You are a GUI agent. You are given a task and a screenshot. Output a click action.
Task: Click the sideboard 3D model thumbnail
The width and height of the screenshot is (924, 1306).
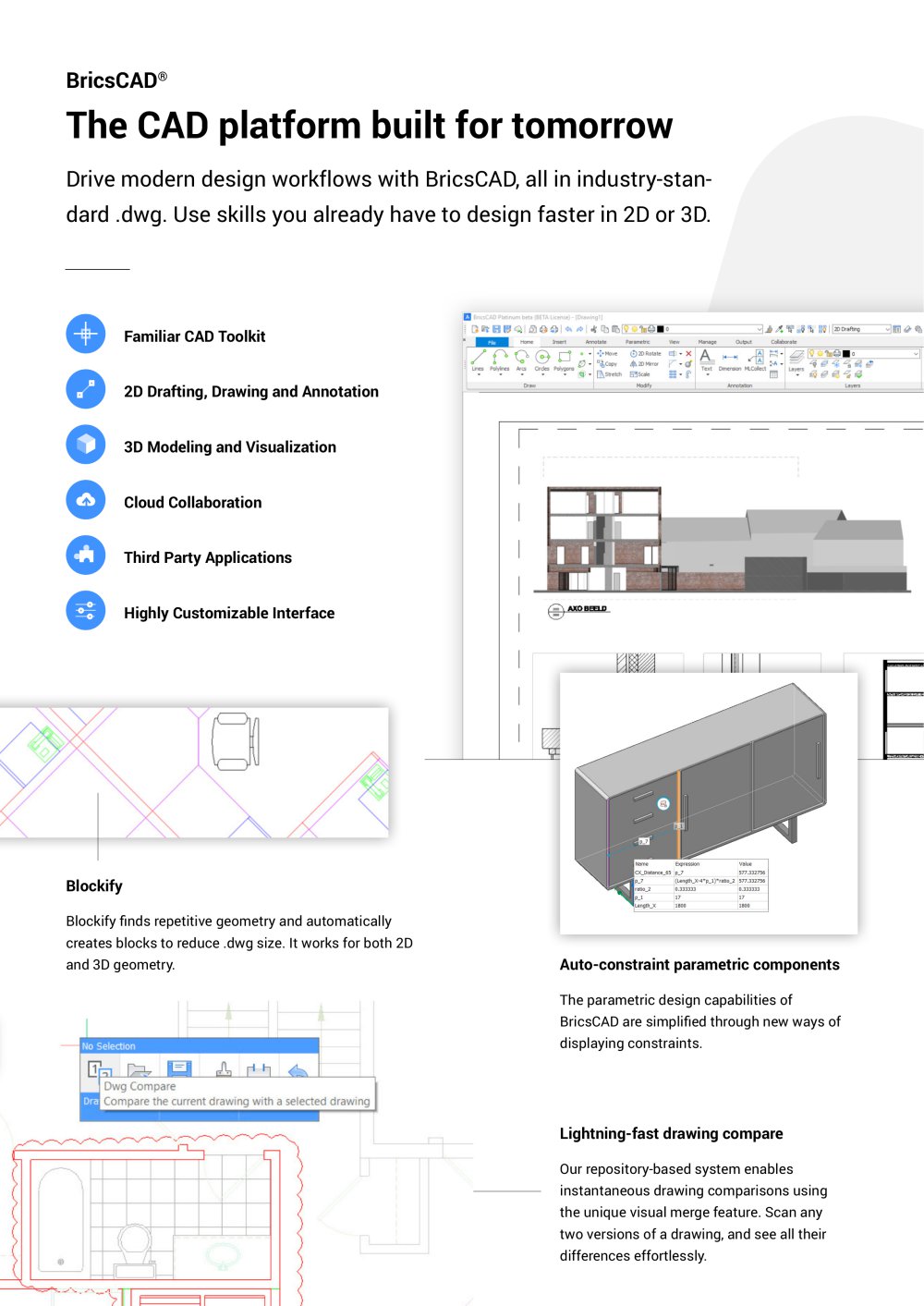(709, 803)
